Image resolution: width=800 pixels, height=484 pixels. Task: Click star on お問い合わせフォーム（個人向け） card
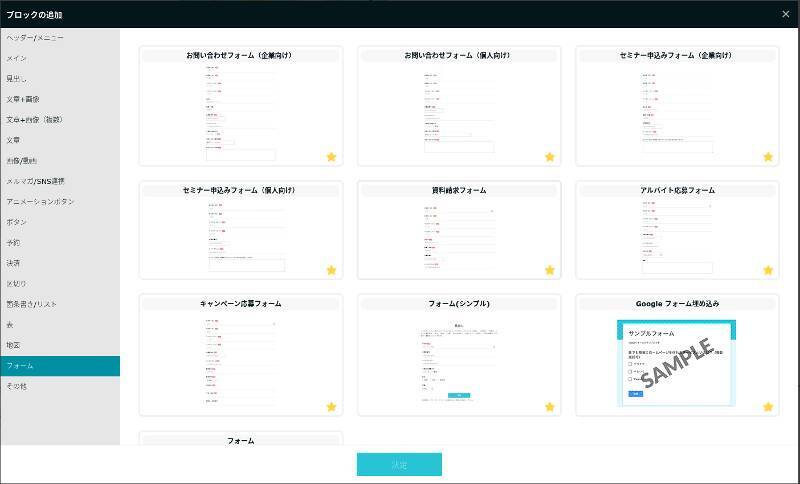[x=549, y=156]
